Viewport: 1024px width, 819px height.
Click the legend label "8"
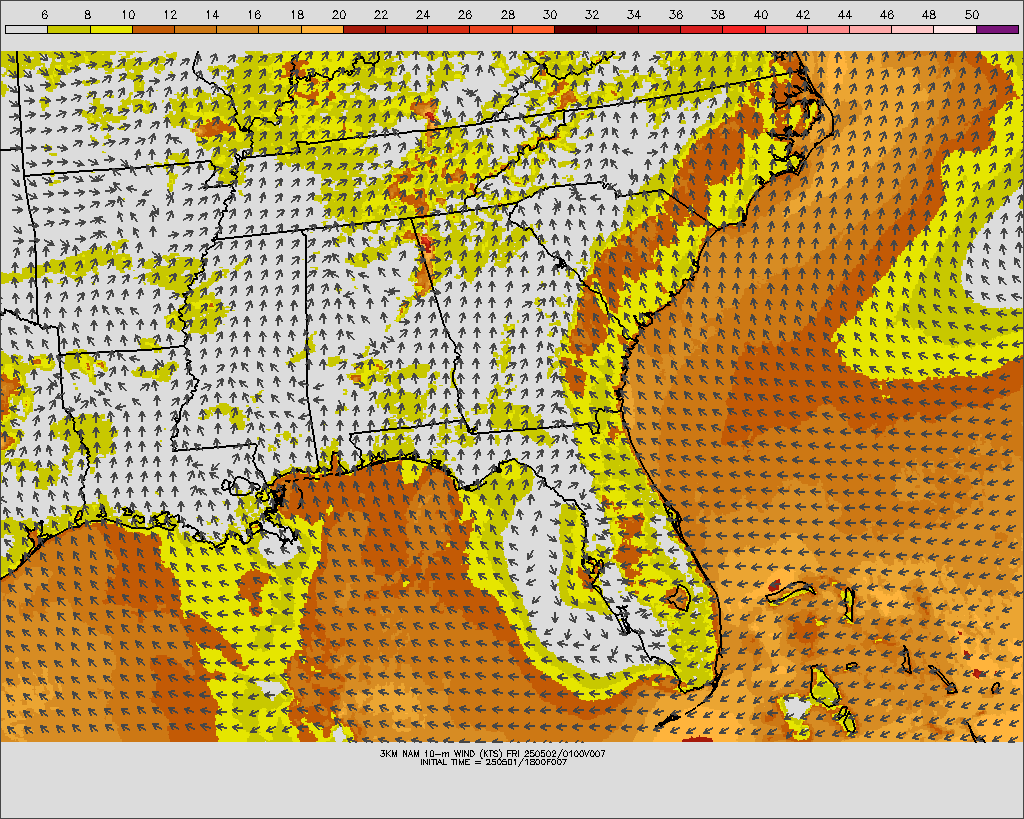pos(87,14)
